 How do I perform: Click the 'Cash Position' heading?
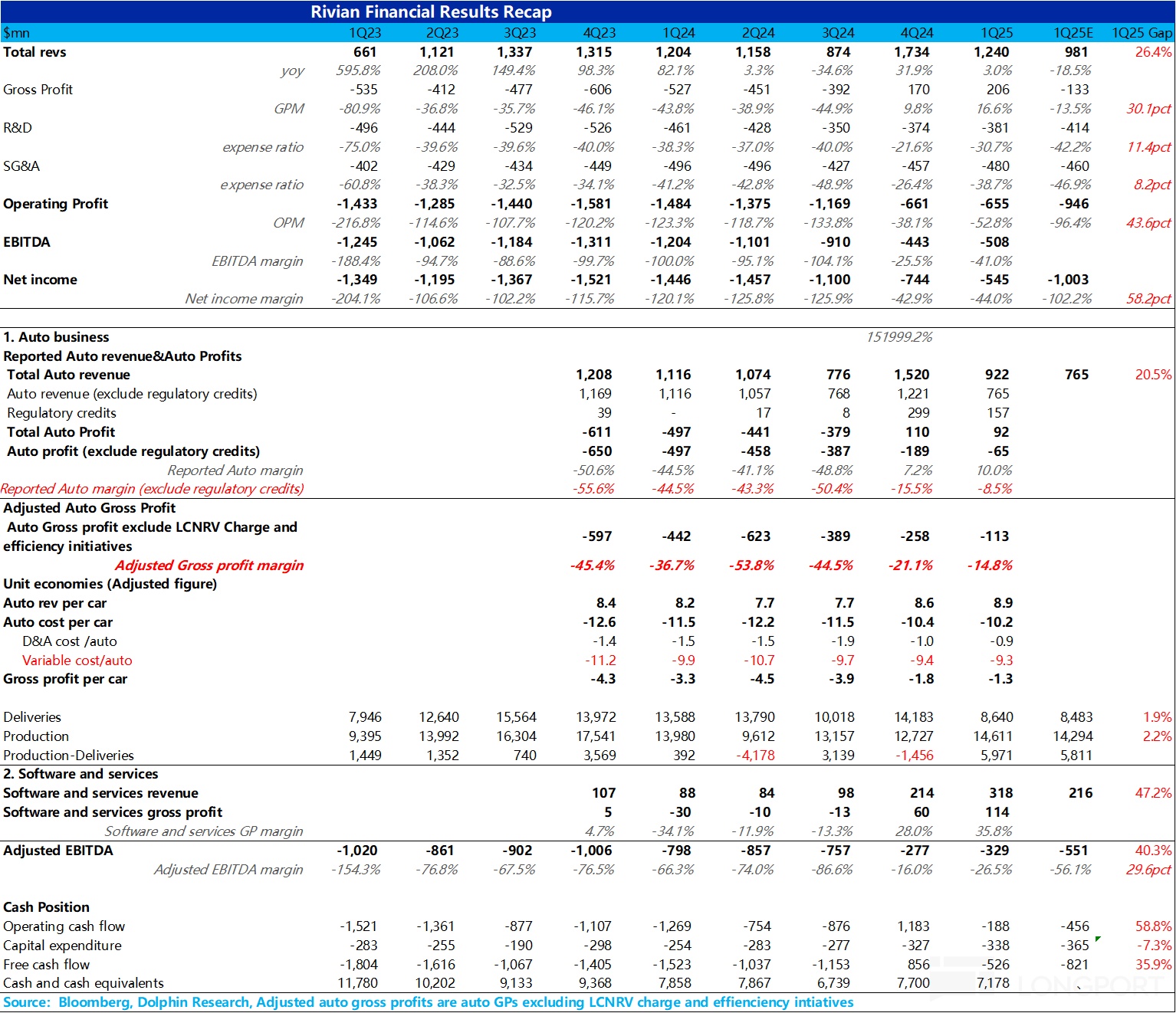pos(46,907)
